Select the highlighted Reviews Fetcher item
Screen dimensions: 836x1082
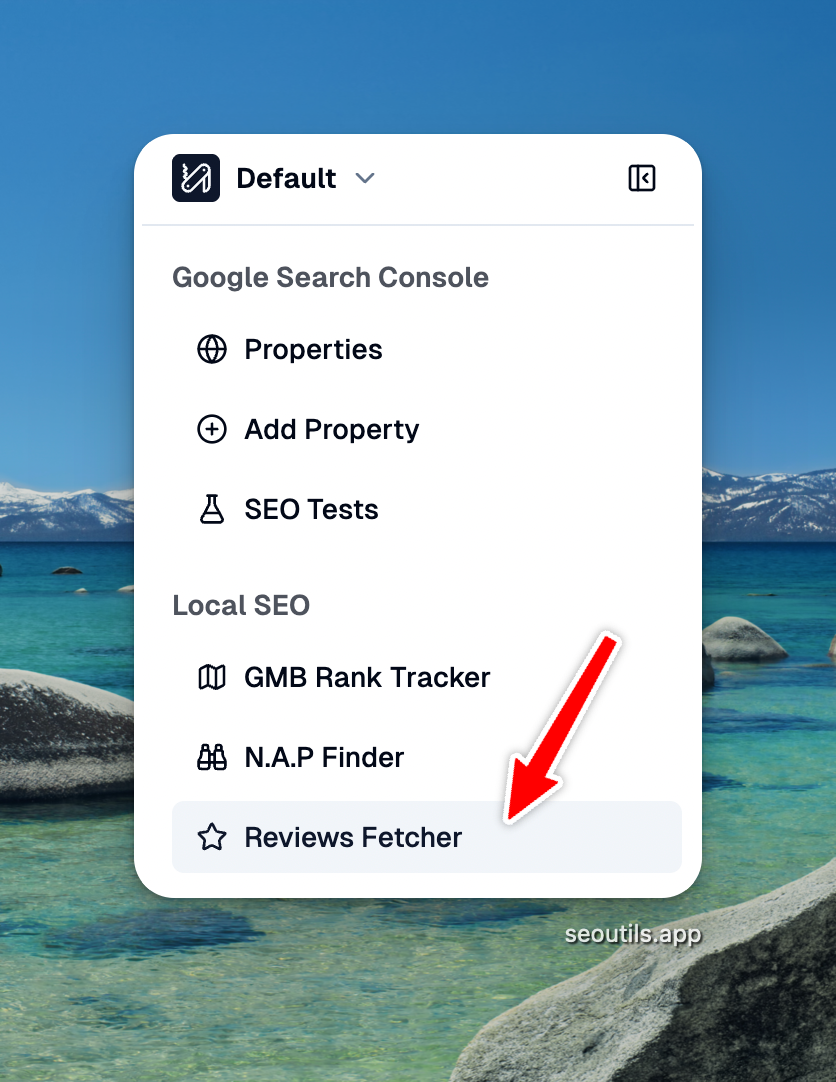coord(427,837)
